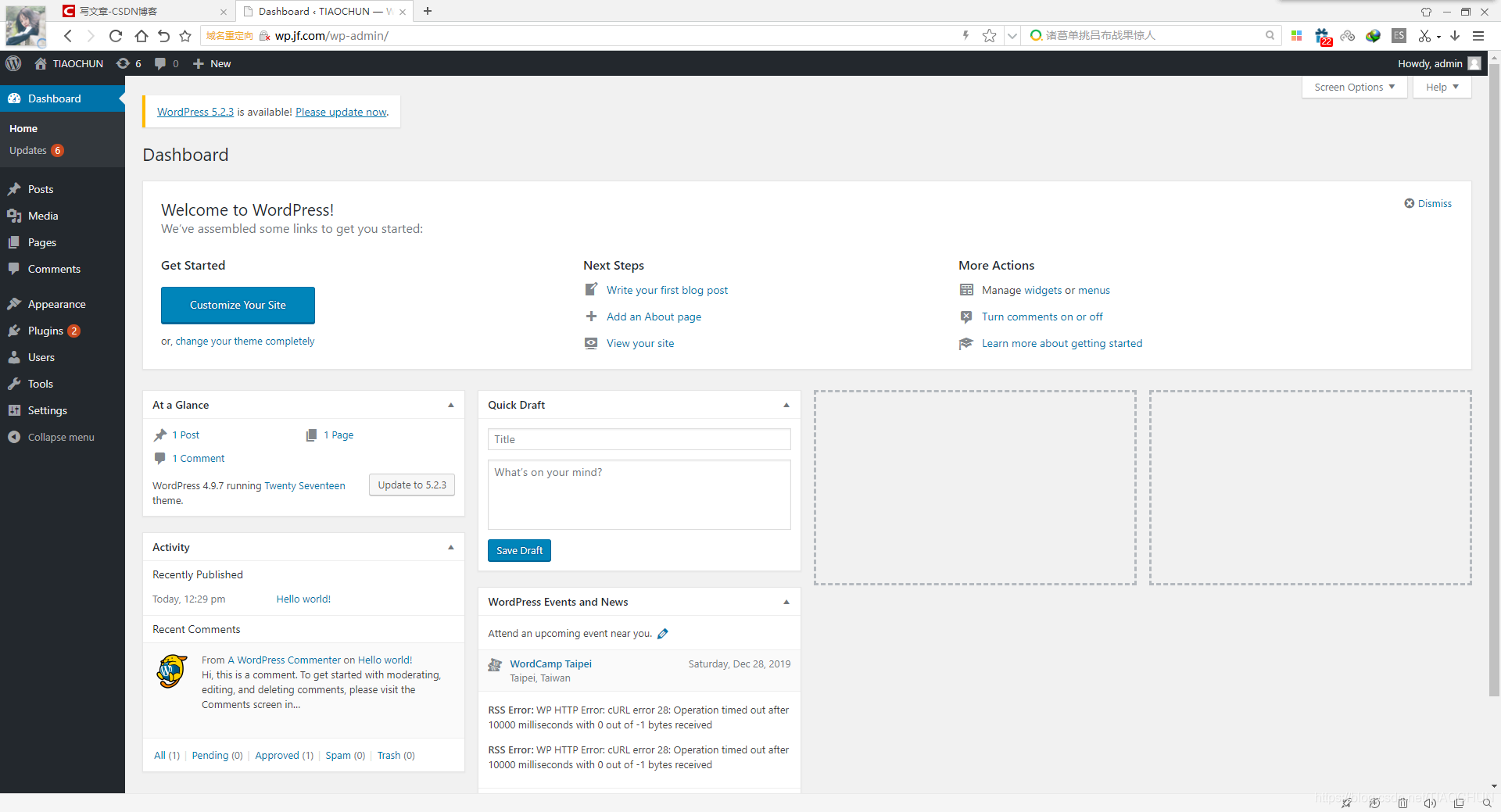
Task: Open Twenty Seventeen theme link
Action: pyautogui.click(x=305, y=485)
